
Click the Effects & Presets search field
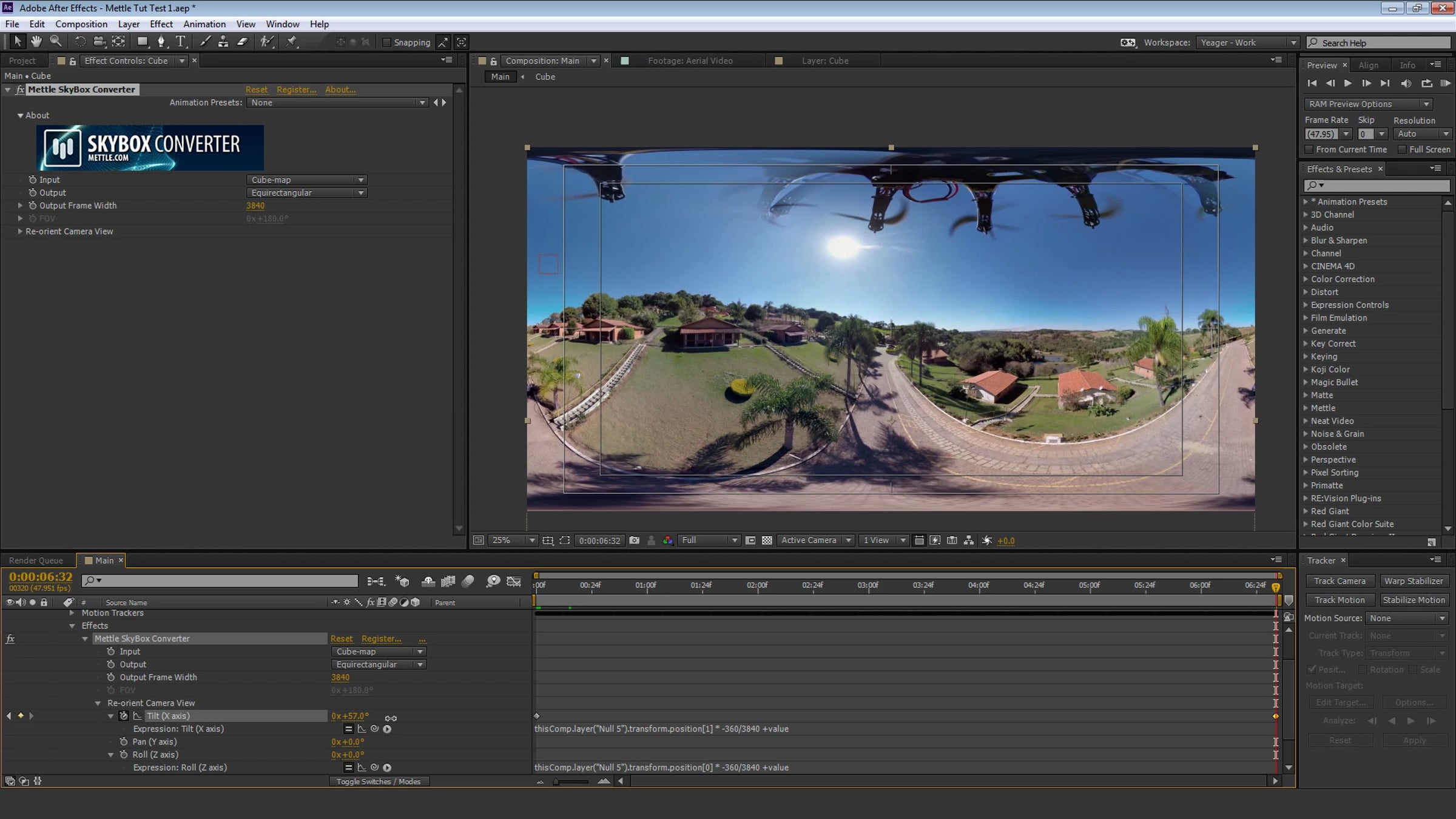[x=1377, y=185]
